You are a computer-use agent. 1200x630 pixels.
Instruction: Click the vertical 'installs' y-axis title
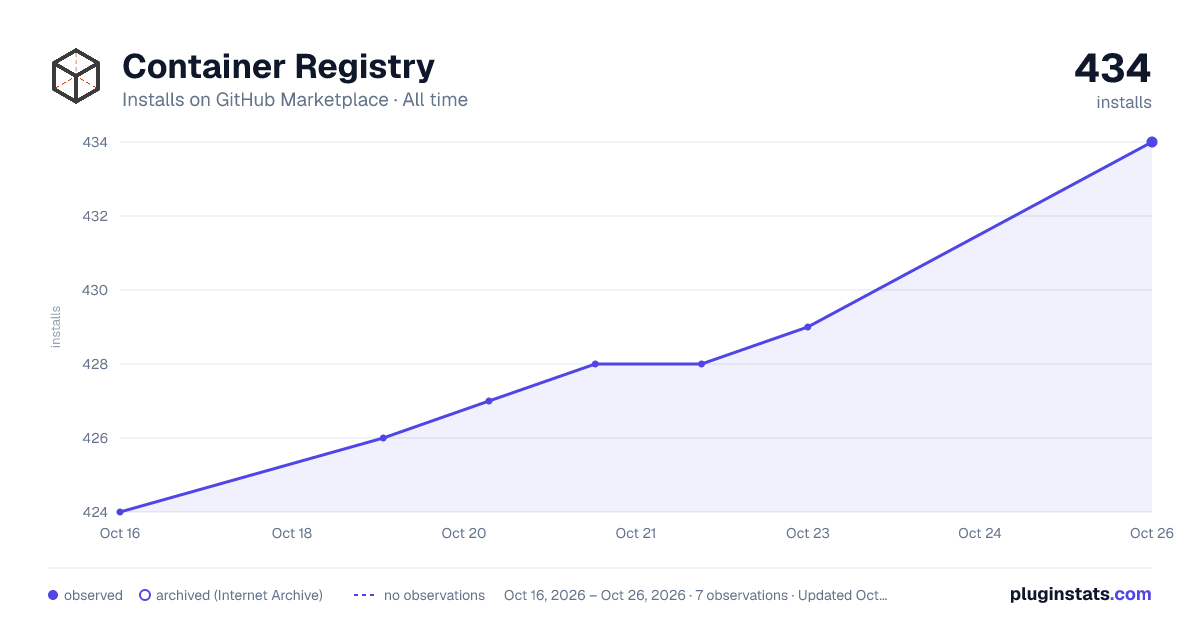[56, 327]
